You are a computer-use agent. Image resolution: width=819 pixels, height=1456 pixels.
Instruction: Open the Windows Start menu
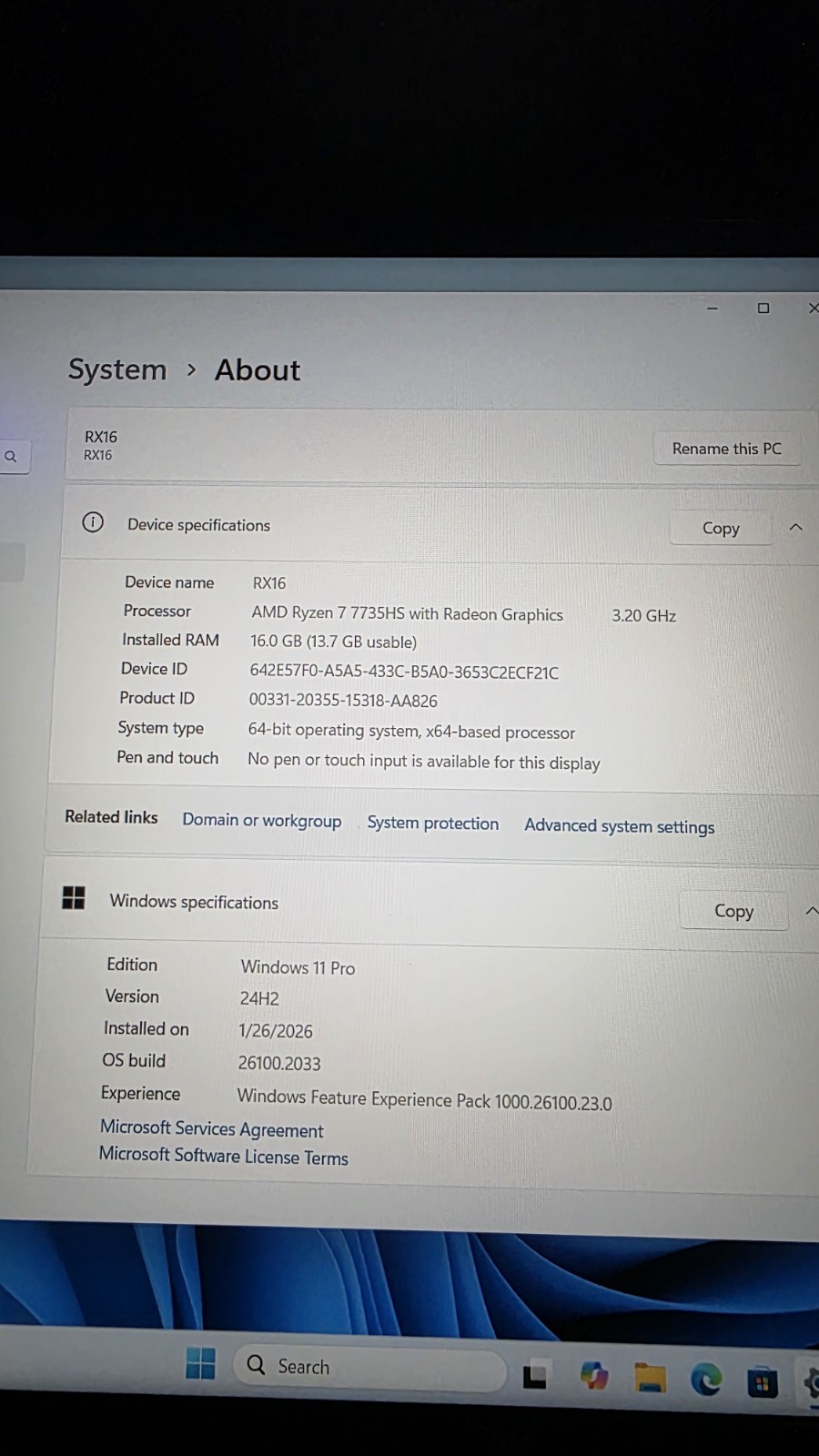click(200, 1363)
